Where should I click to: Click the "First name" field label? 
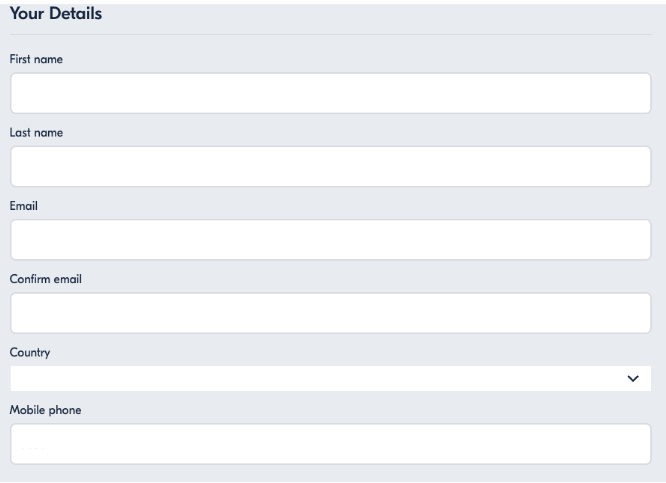[36, 59]
